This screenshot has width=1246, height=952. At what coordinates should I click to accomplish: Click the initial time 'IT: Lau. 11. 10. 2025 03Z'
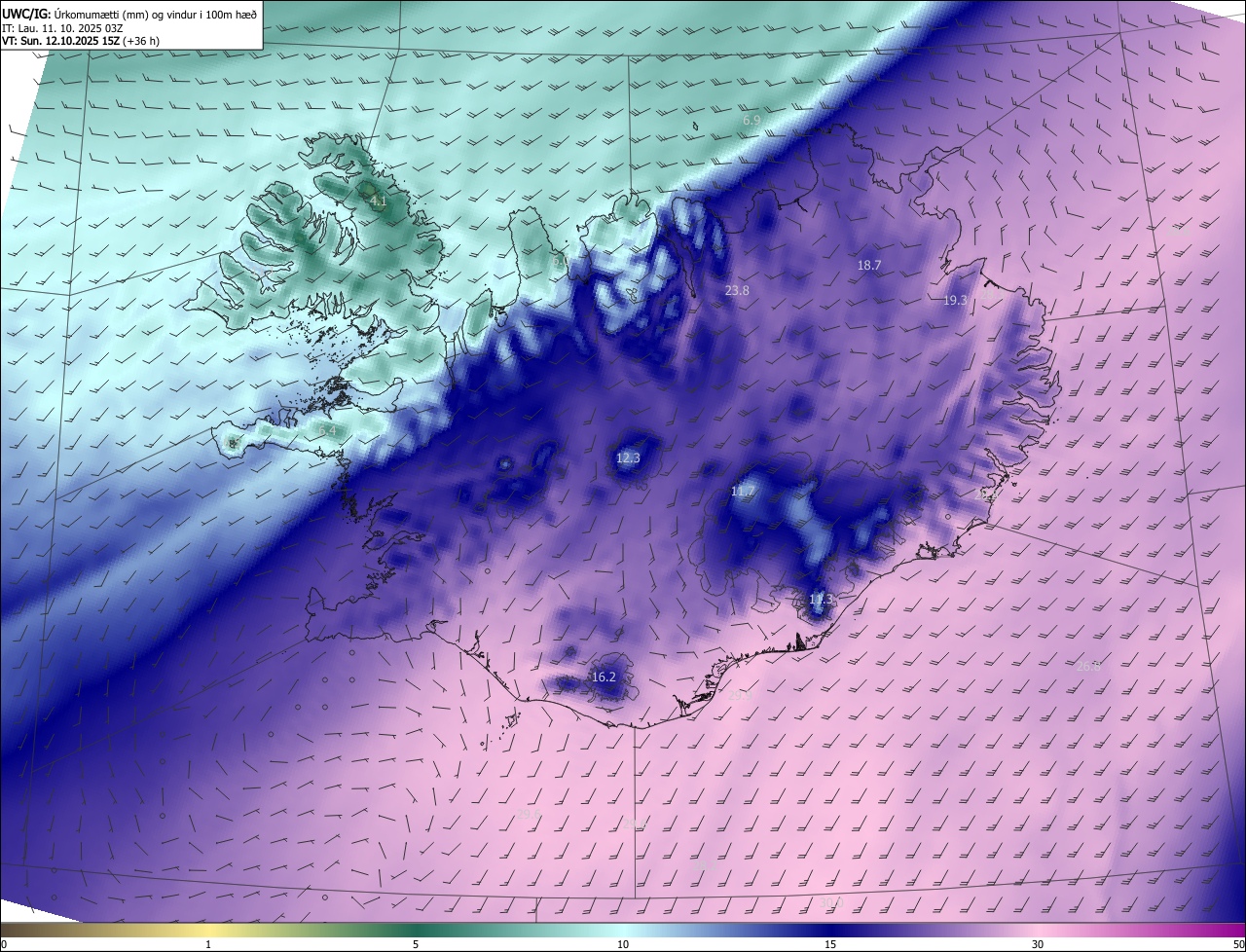pos(62,28)
